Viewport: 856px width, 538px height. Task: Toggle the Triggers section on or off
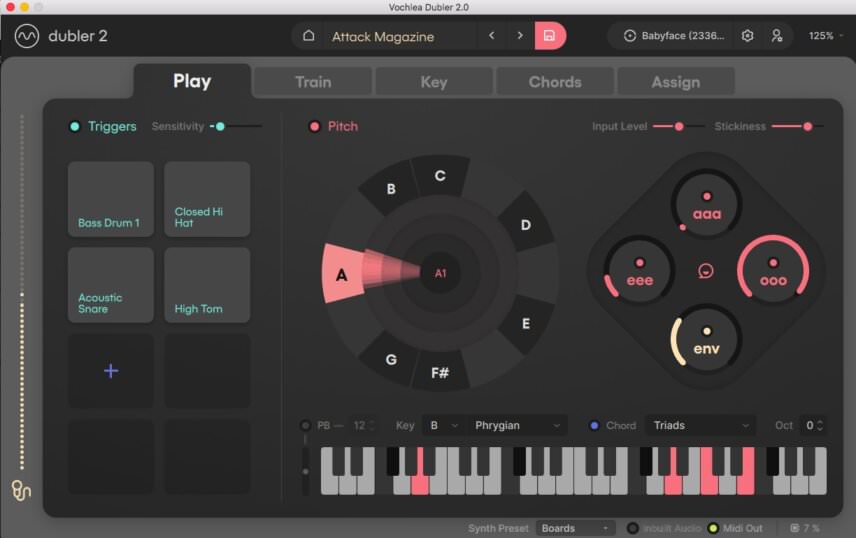[x=75, y=127]
